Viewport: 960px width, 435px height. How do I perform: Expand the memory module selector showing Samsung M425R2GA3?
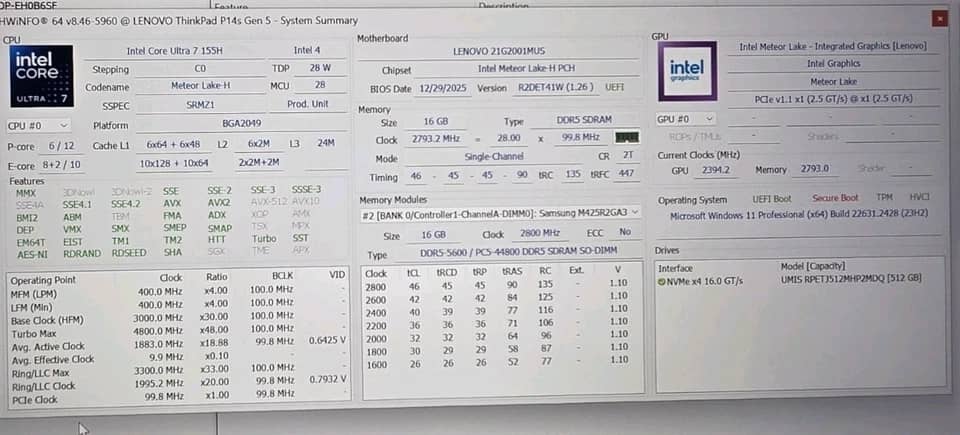click(500, 213)
